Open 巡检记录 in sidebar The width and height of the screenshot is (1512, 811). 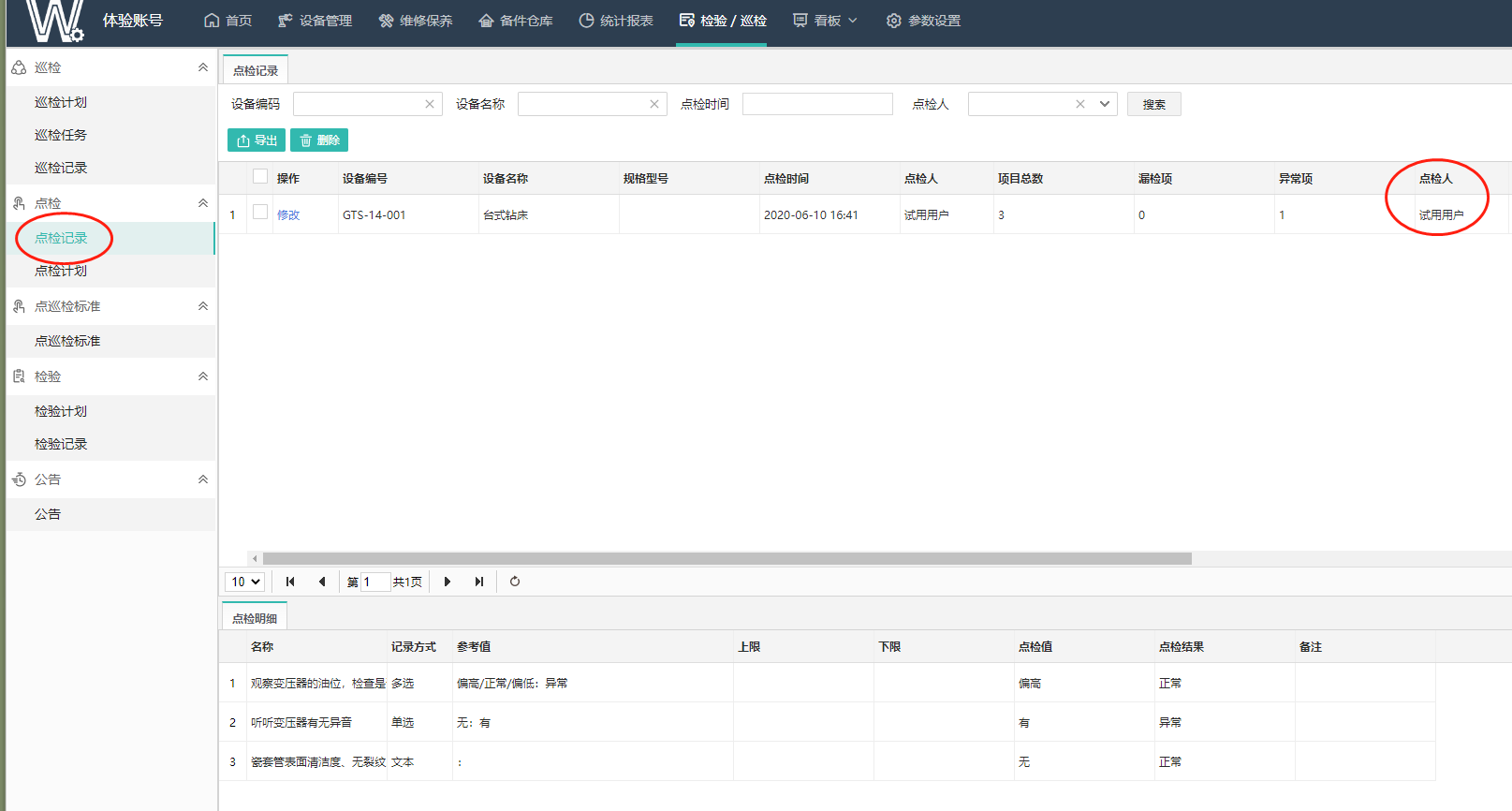tap(61, 168)
